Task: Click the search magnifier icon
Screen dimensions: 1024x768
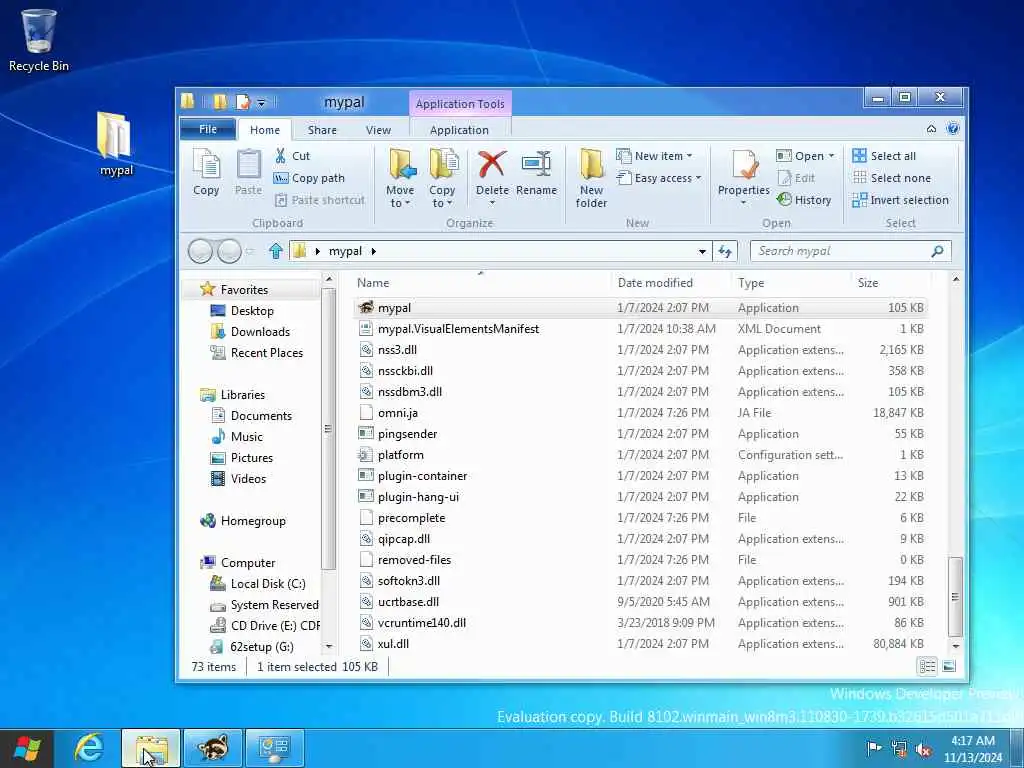Action: tap(937, 251)
